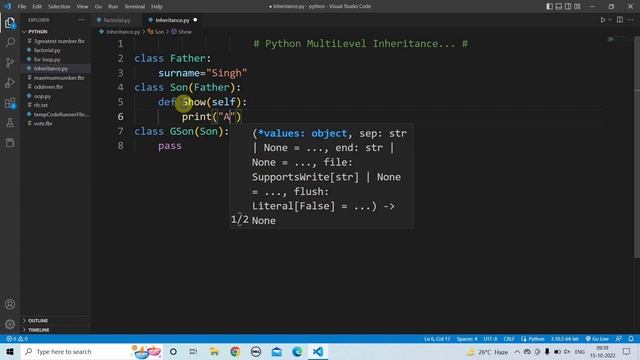
Task: Change line ending via CRLF
Action: click(x=509, y=339)
